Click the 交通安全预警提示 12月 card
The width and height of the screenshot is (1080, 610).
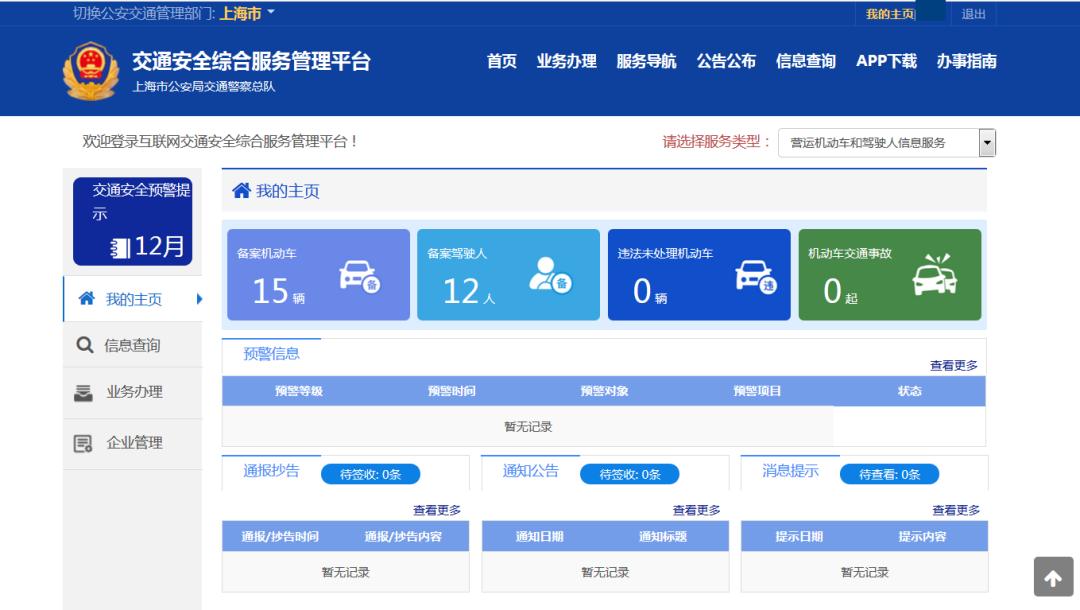tap(132, 221)
